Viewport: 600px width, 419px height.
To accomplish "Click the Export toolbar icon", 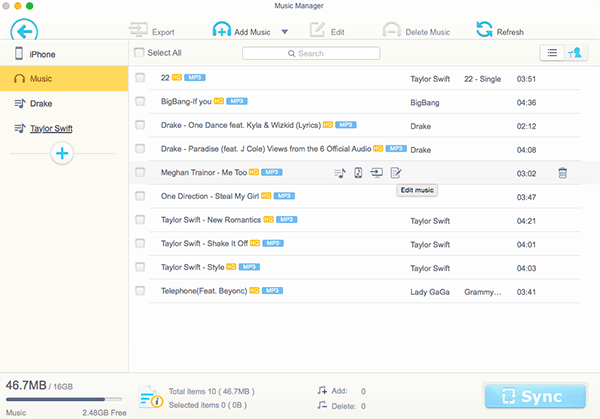I will tap(138, 30).
